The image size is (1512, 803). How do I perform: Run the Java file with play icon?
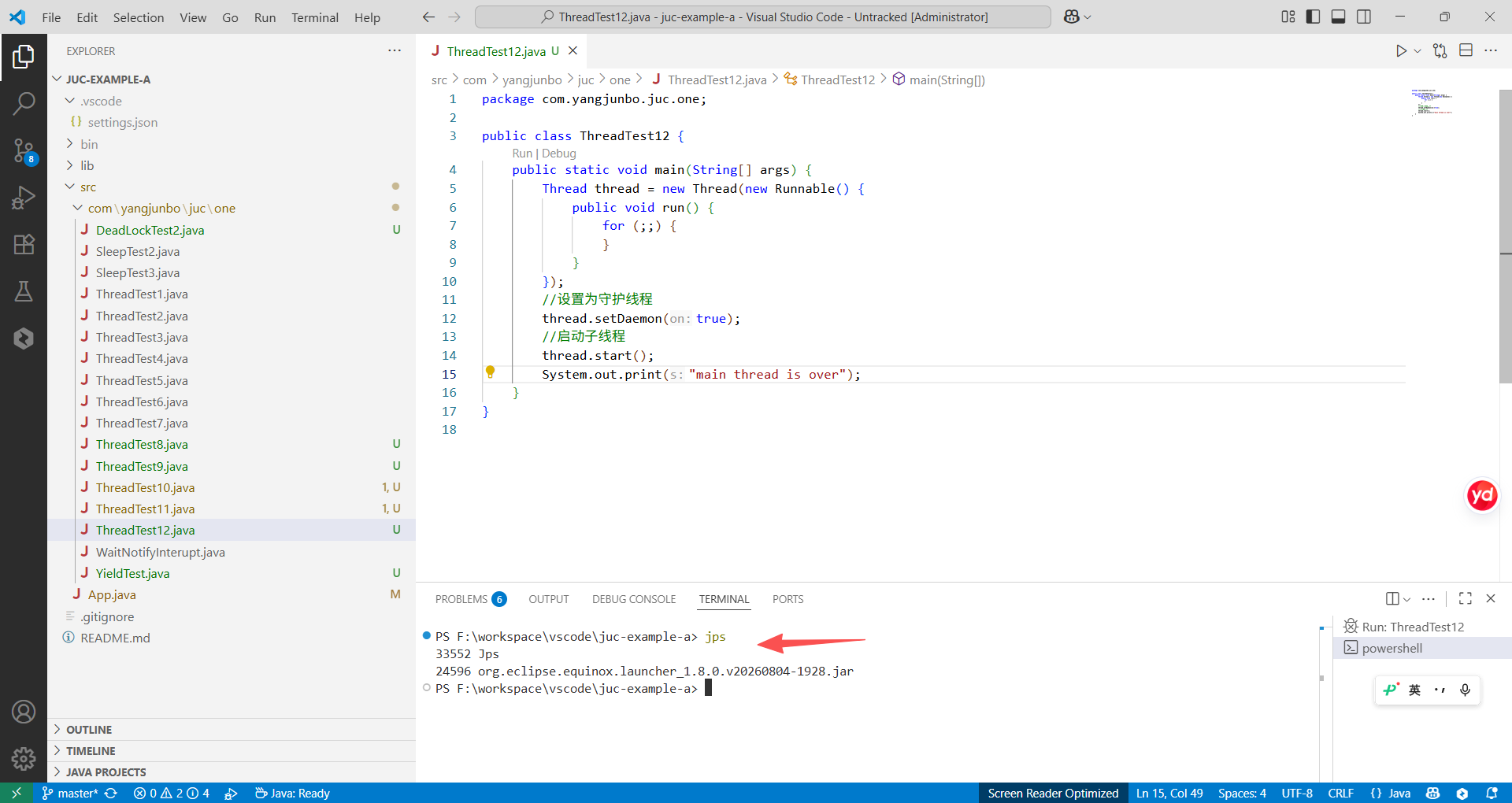tap(1401, 51)
